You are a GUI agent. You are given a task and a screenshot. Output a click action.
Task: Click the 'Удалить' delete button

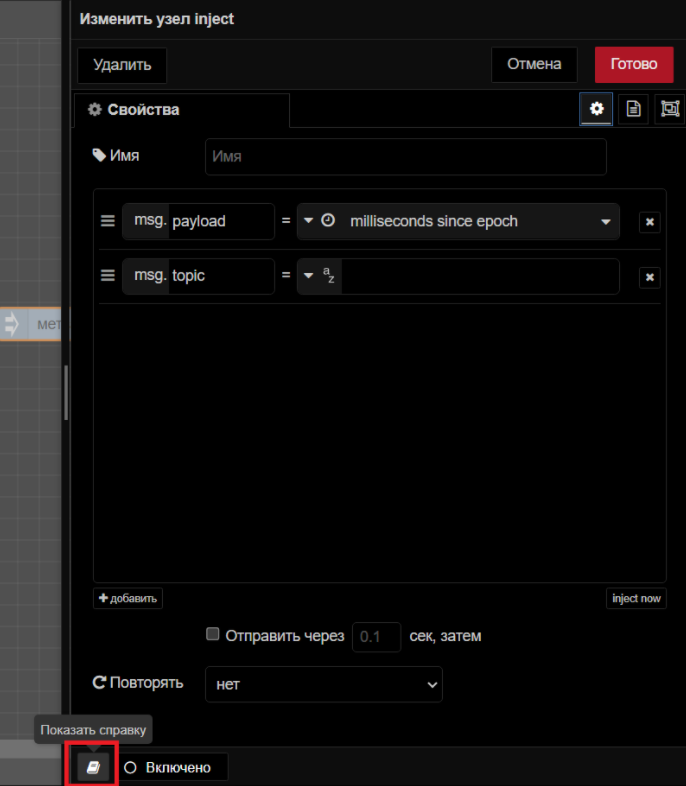[122, 65]
